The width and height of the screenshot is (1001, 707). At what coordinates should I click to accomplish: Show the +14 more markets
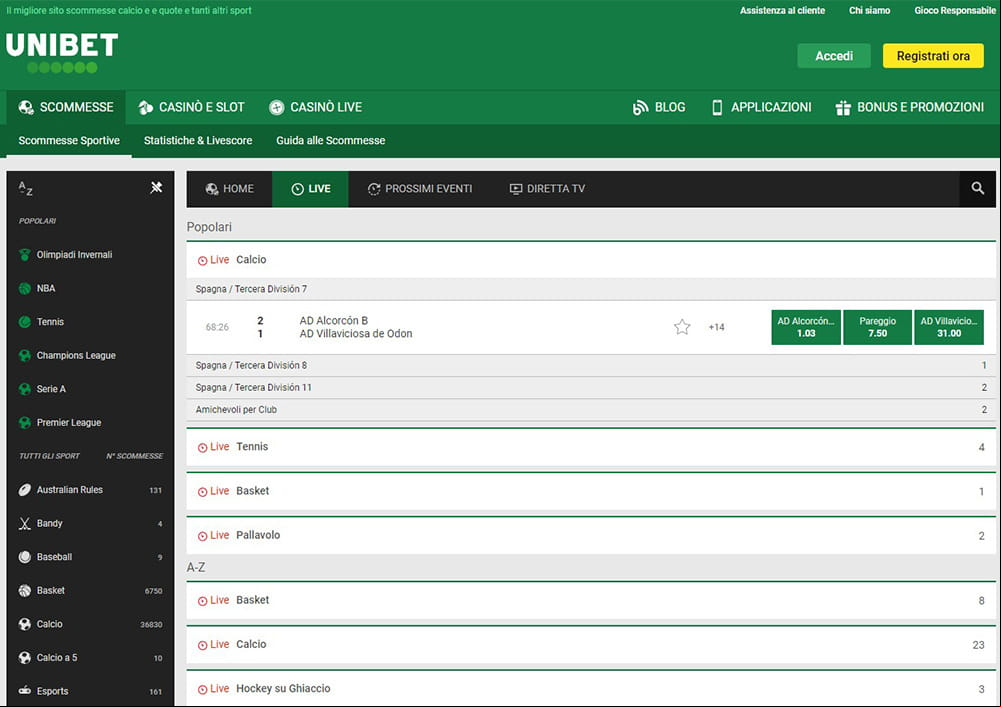coord(716,327)
